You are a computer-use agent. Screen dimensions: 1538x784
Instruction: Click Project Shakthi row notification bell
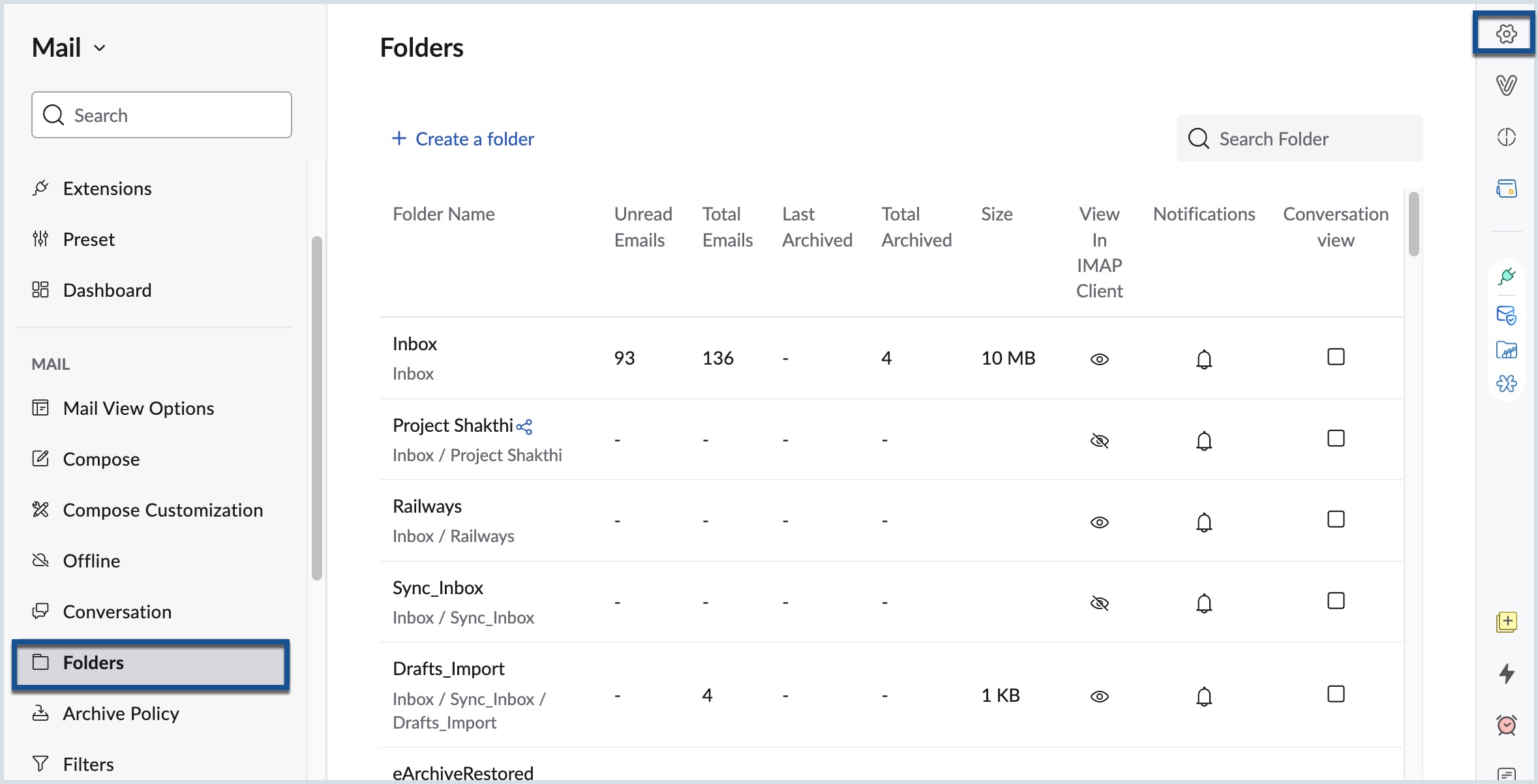1204,441
